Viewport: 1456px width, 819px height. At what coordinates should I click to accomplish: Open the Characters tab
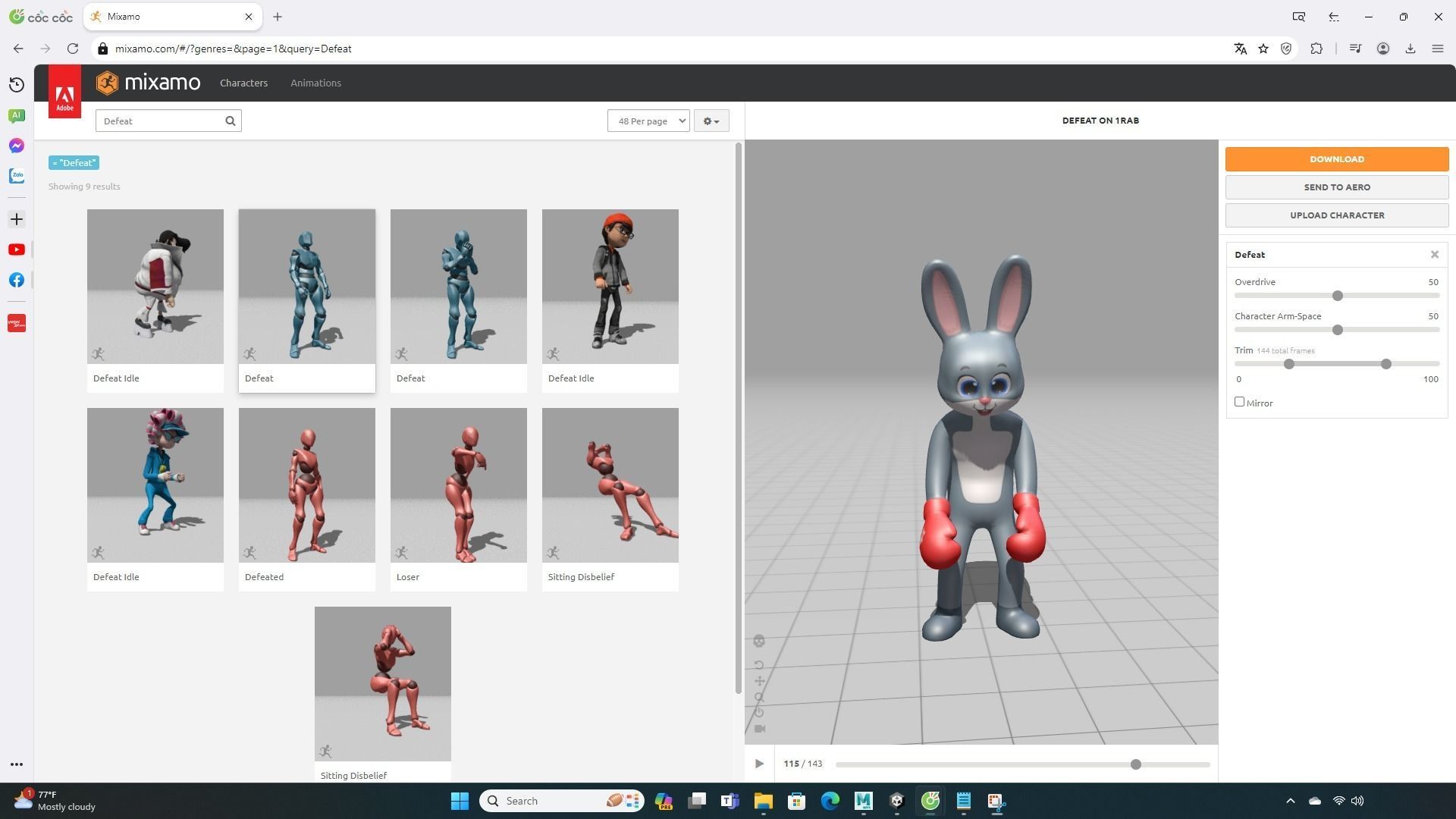tap(243, 83)
